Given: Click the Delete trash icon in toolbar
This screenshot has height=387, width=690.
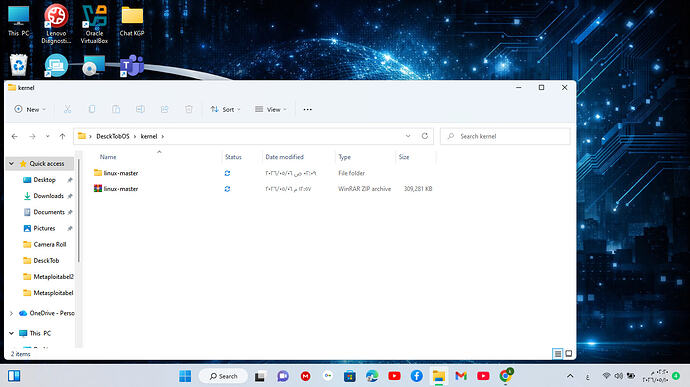Looking at the screenshot, I should point(188,109).
